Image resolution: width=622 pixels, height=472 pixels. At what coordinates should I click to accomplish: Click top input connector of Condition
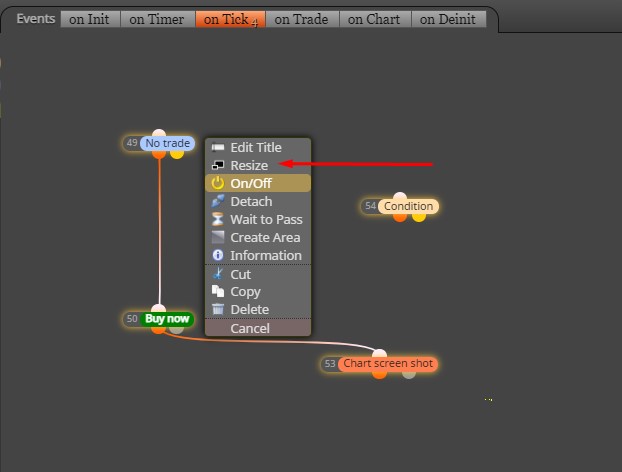tap(400, 197)
